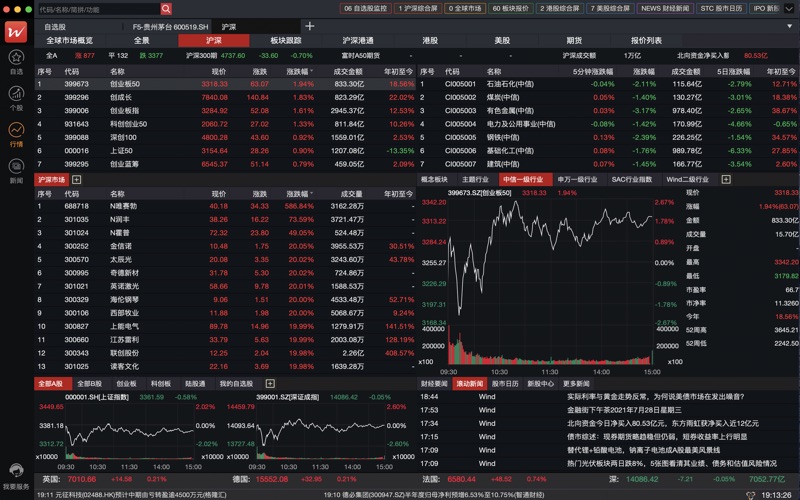
Task: Select the 创业板 tab
Action: point(126,384)
